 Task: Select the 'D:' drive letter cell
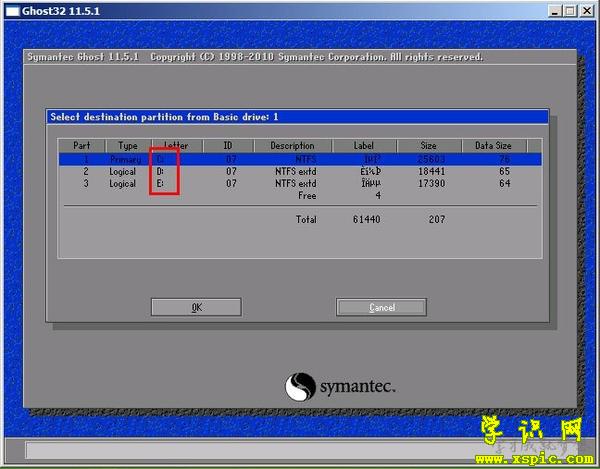coord(160,171)
